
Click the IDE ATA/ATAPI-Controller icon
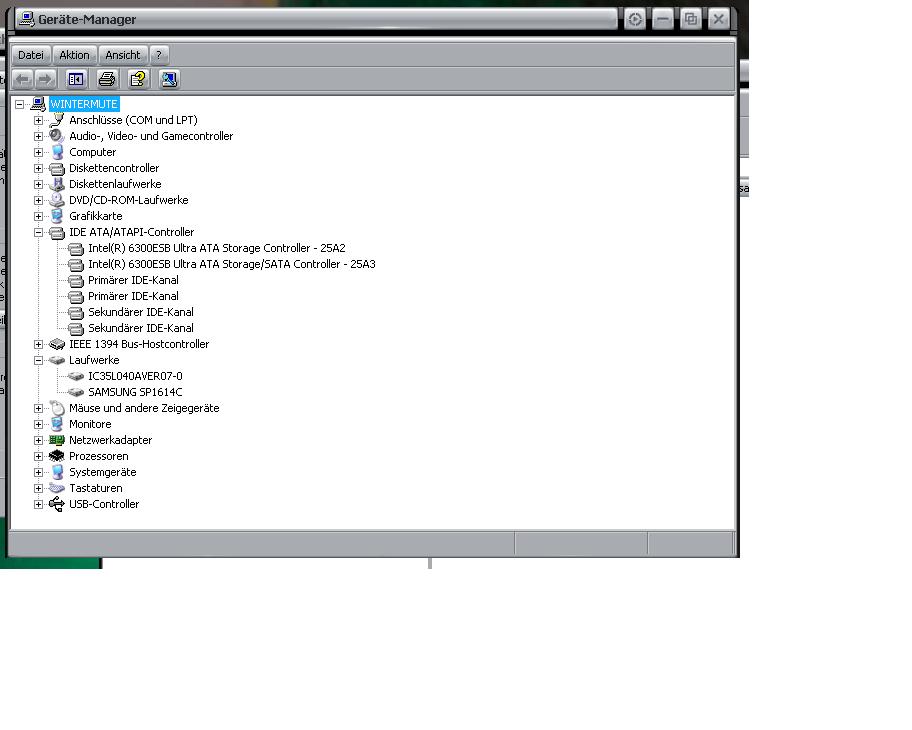coord(57,233)
